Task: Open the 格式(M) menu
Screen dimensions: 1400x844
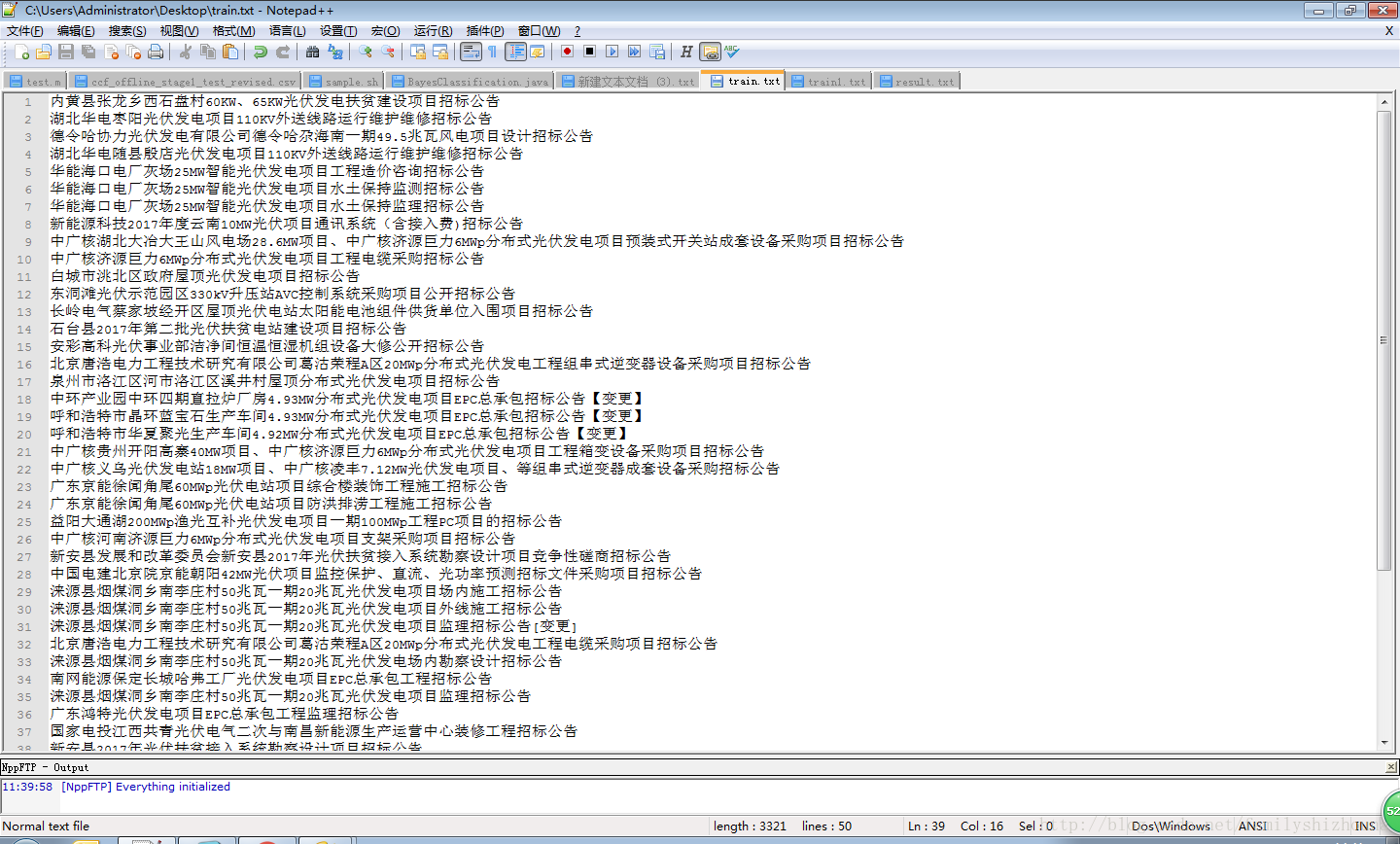Action: pos(233,31)
